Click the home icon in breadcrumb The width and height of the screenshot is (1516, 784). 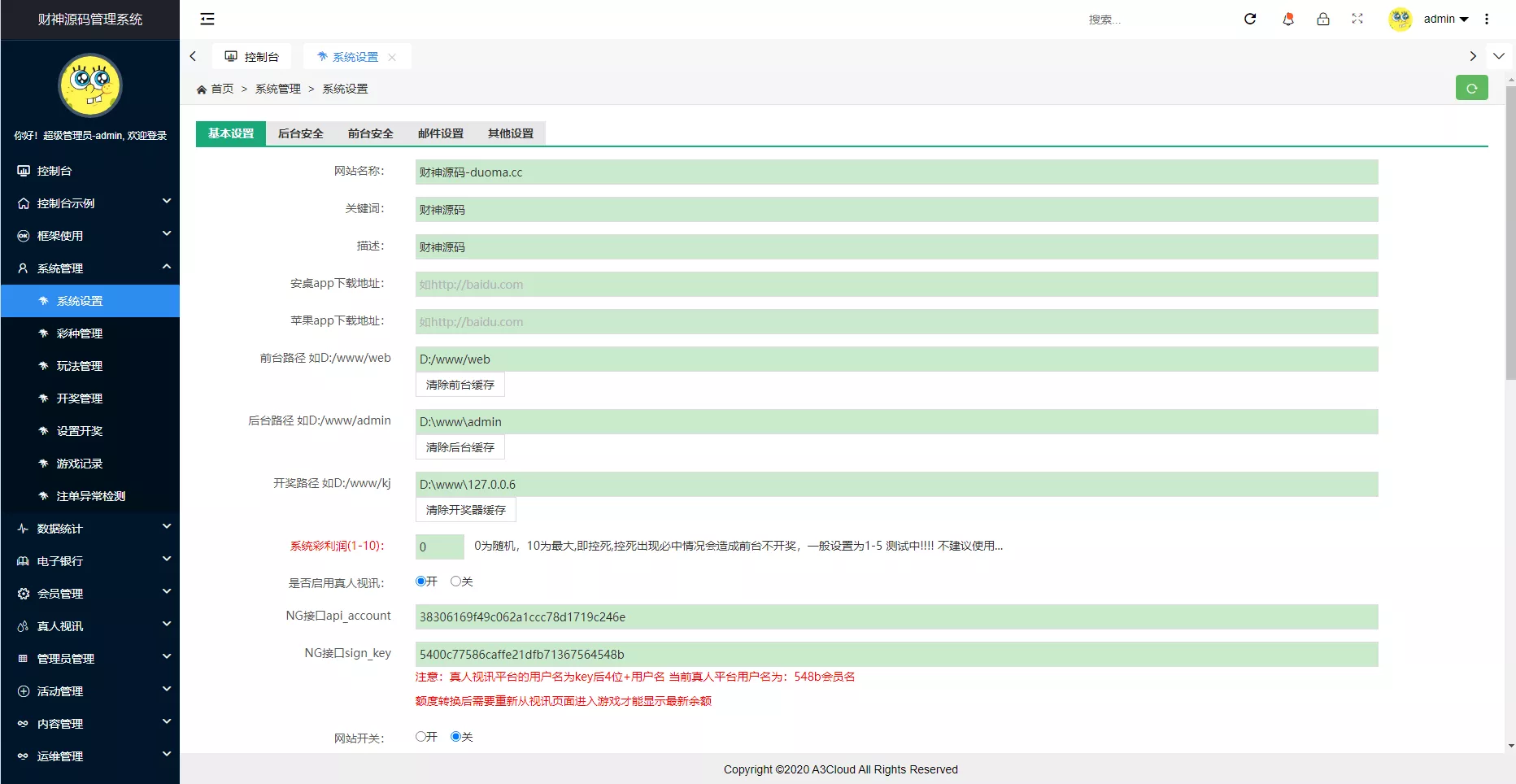pos(202,89)
